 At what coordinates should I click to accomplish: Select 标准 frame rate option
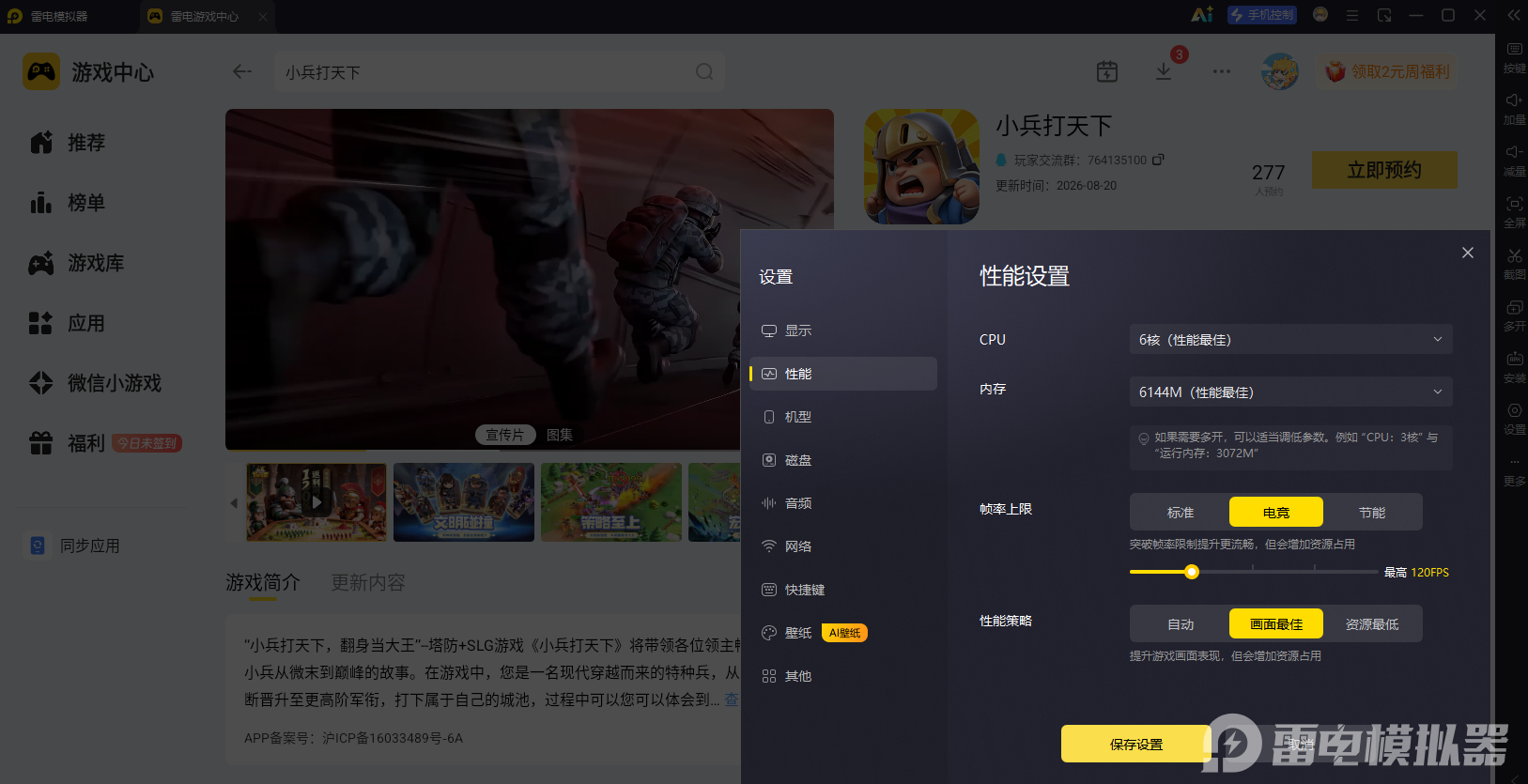(x=1181, y=512)
